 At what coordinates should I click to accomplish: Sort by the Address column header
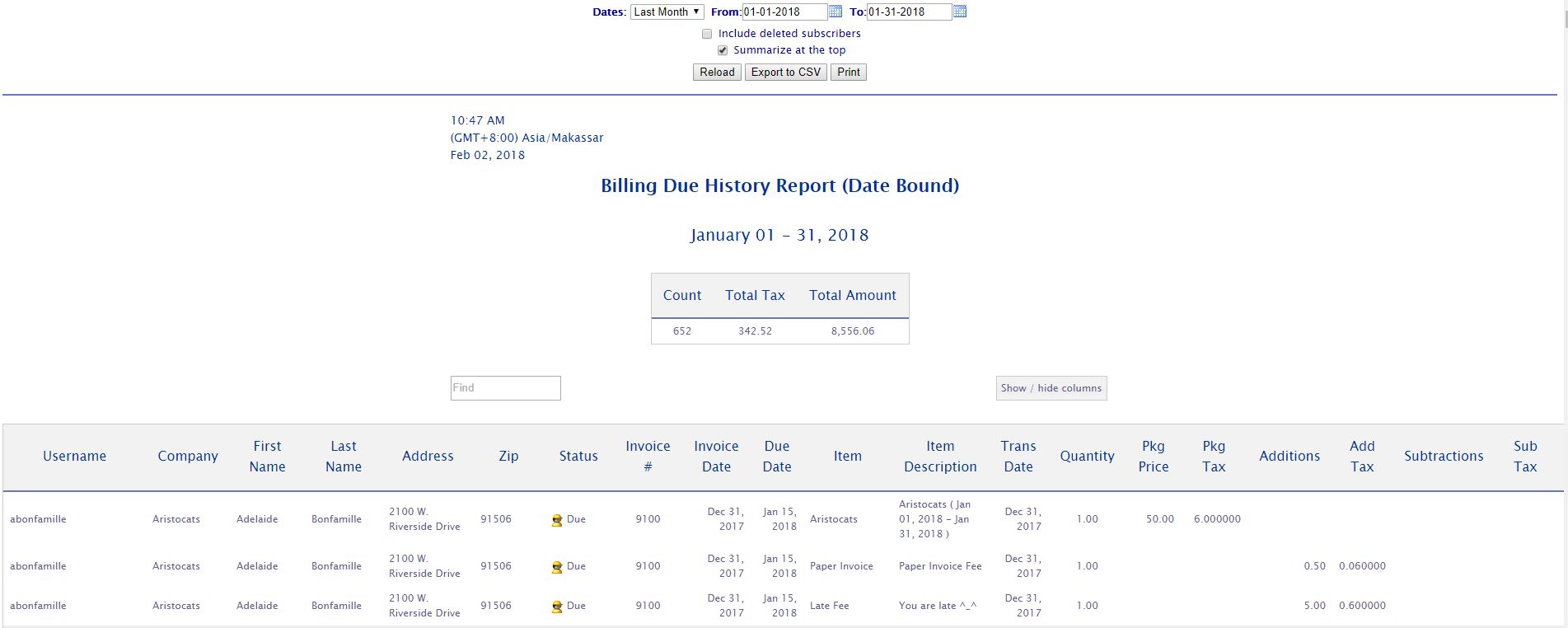[428, 457]
